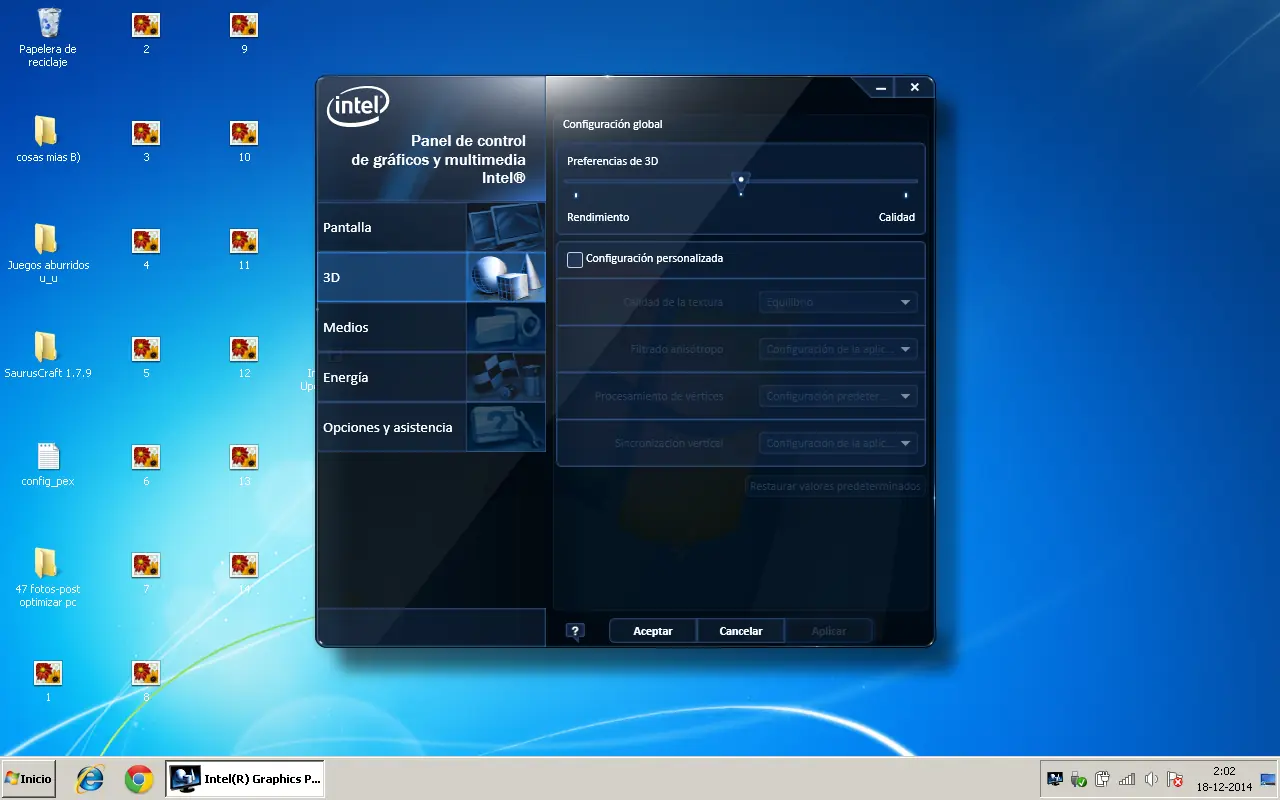Open the Inicio start menu
1280x800 pixels.
(27, 779)
